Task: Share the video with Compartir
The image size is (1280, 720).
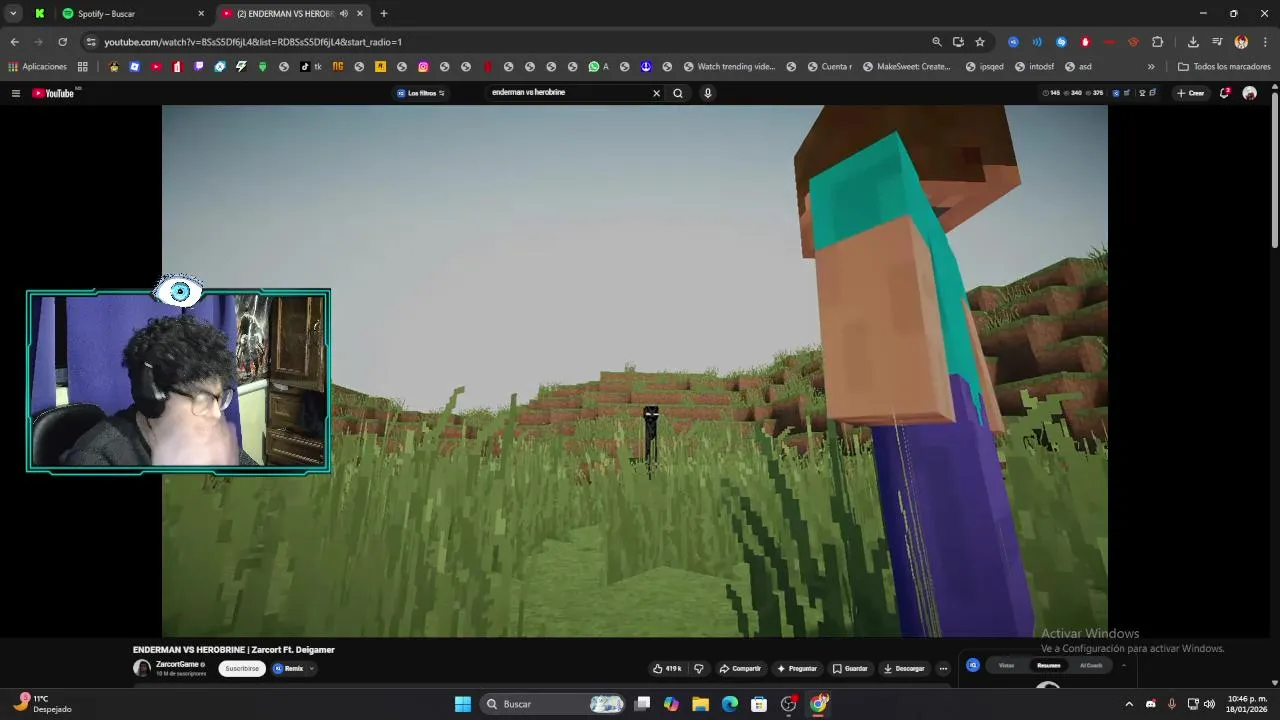Action: (740, 668)
